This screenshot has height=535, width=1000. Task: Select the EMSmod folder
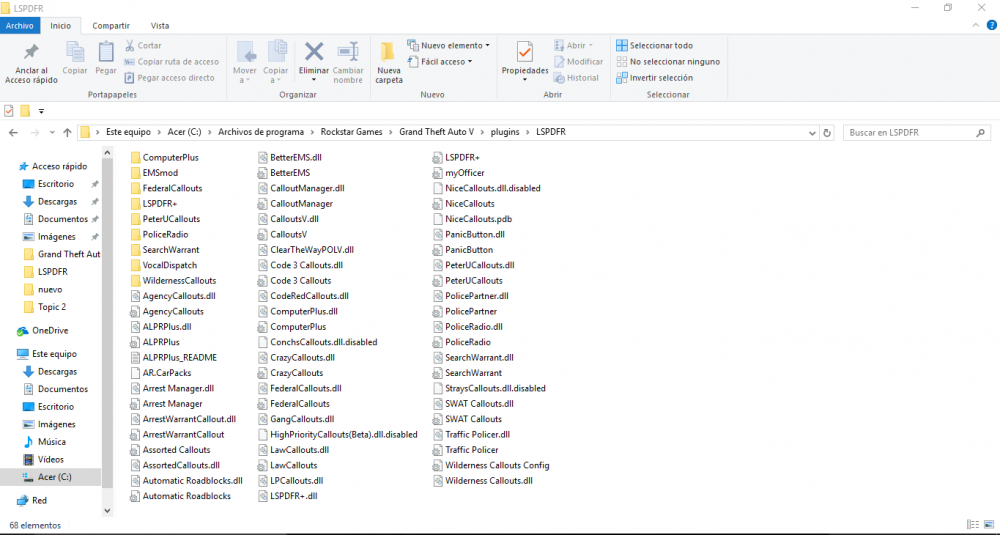coord(154,173)
